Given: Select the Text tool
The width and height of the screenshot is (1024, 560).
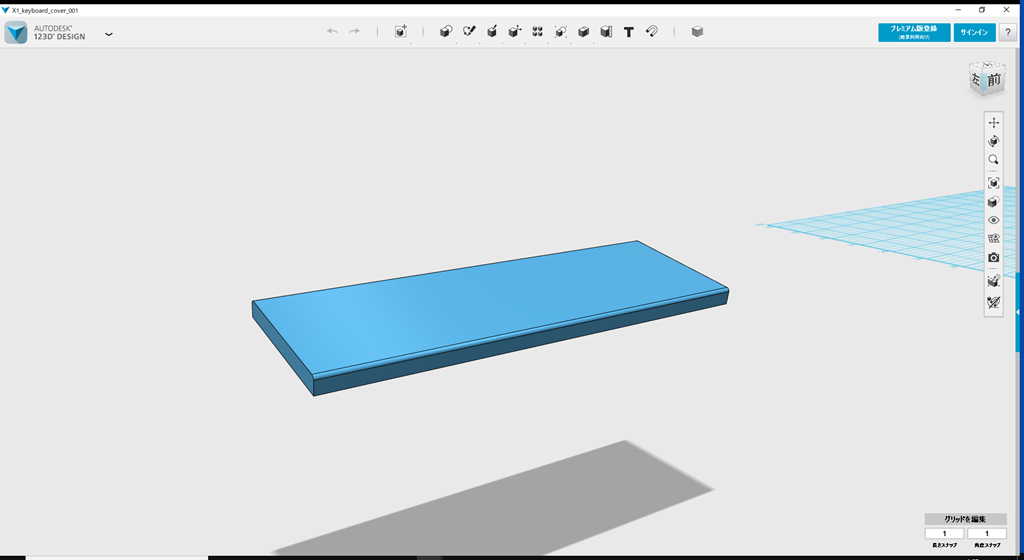Looking at the screenshot, I should pos(628,32).
